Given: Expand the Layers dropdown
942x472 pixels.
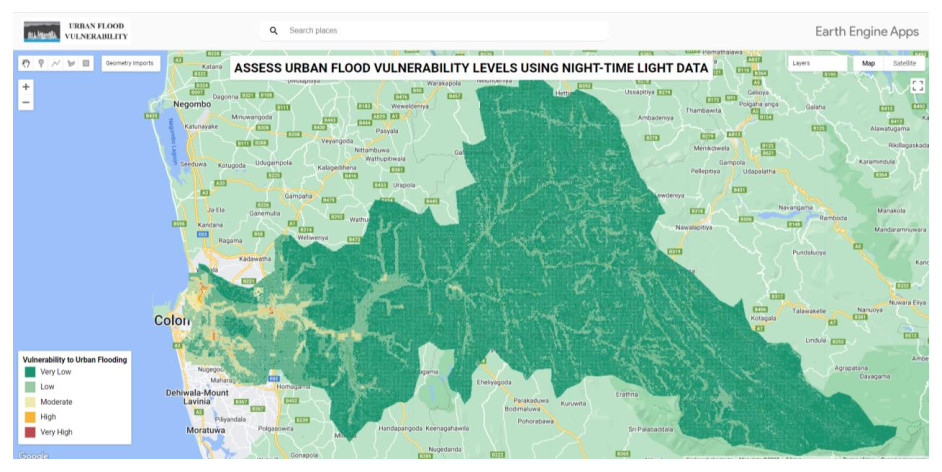Looking at the screenshot, I should click(816, 63).
